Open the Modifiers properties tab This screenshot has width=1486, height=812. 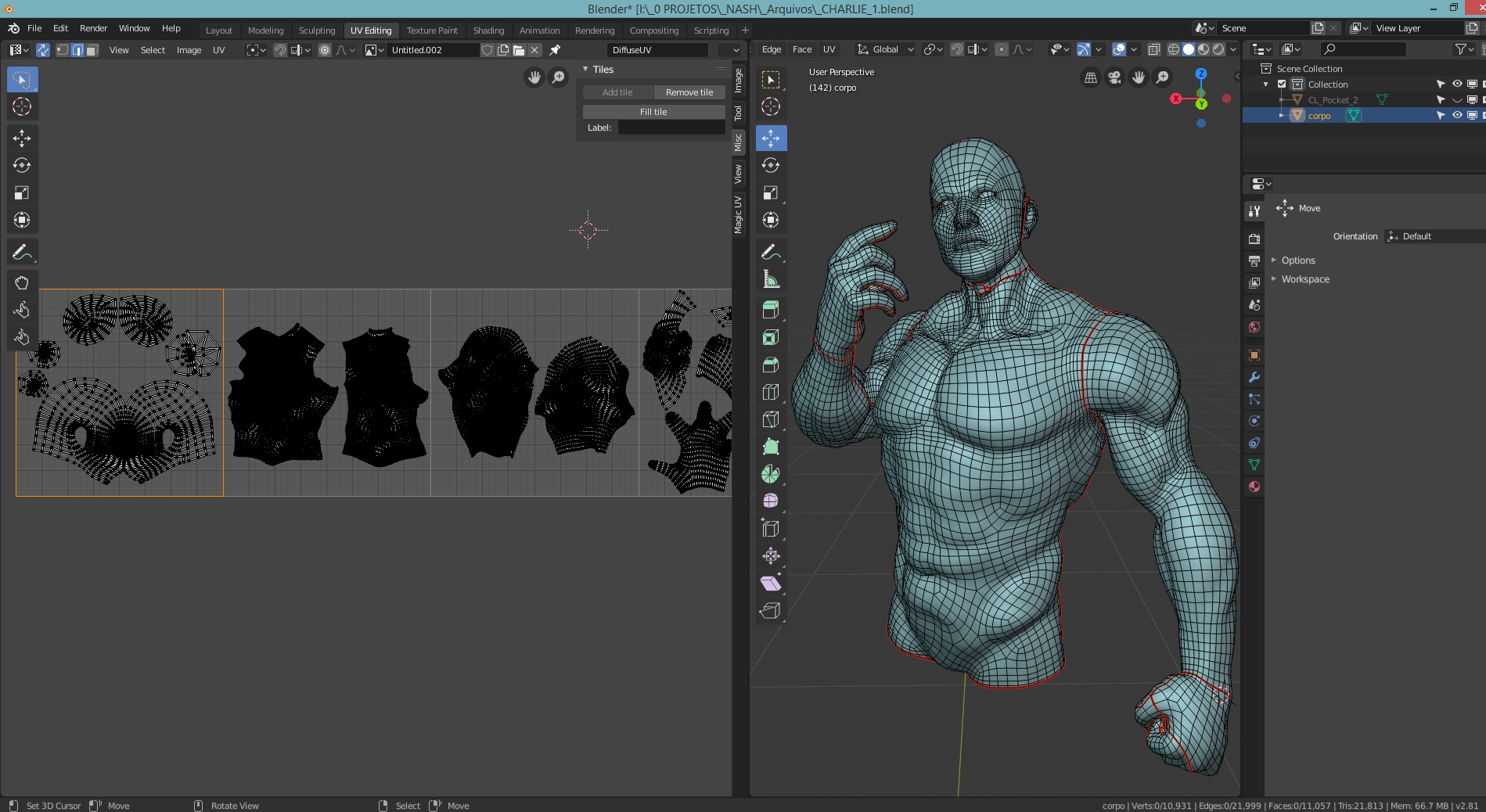1254,377
